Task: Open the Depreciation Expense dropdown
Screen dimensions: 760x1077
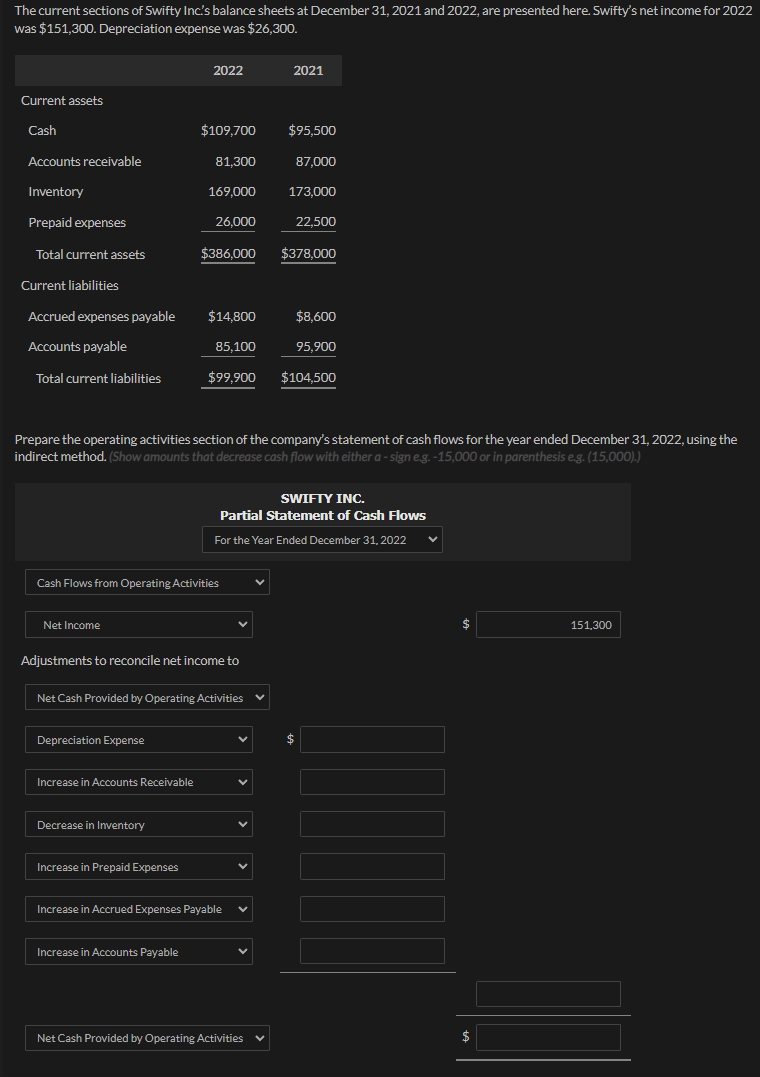Action: [139, 740]
